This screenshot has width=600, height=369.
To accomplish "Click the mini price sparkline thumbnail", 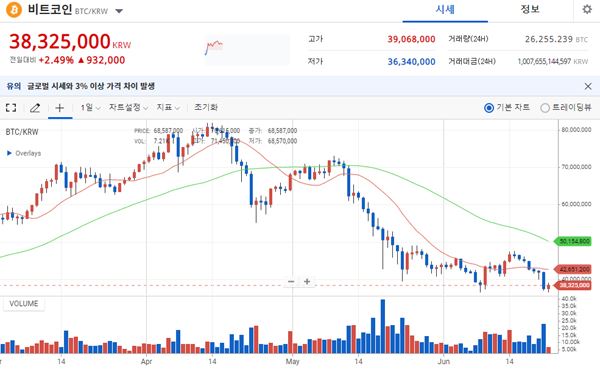I will (248, 50).
